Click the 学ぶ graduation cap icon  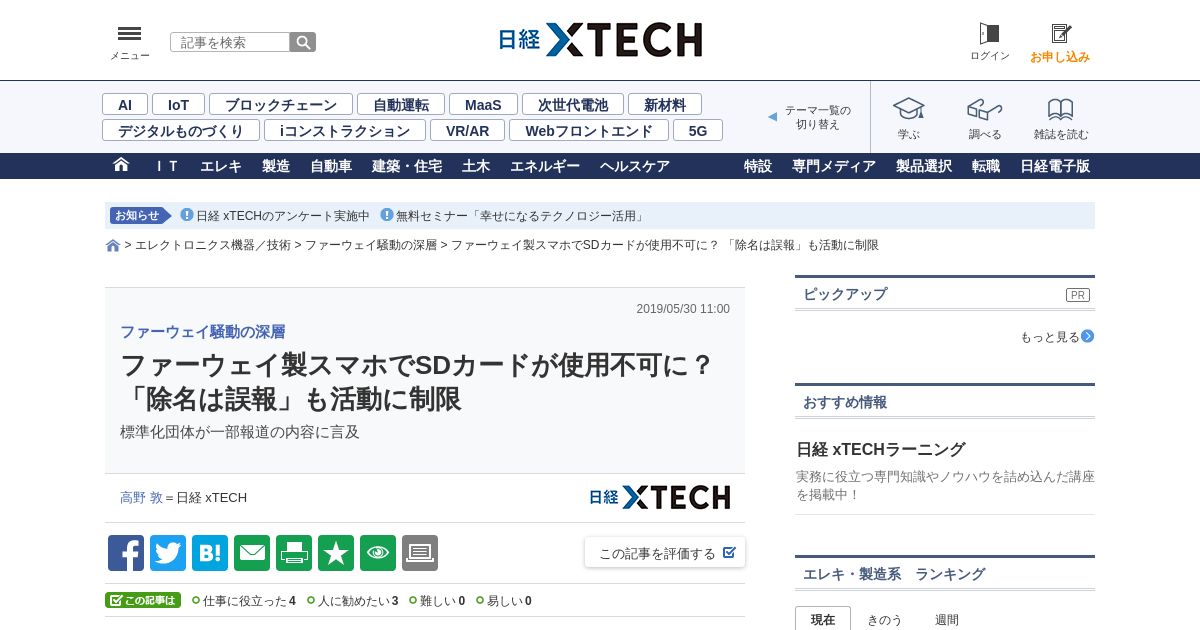pyautogui.click(x=909, y=109)
